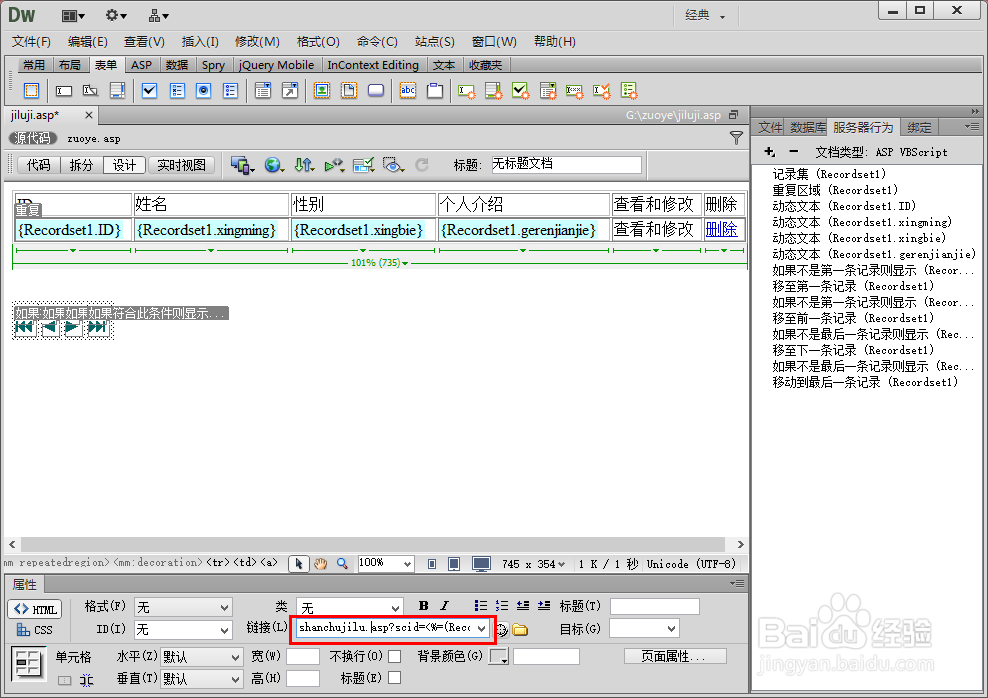988x698 pixels.
Task: Switch Property inspector to HTML mode
Action: [x=35, y=609]
